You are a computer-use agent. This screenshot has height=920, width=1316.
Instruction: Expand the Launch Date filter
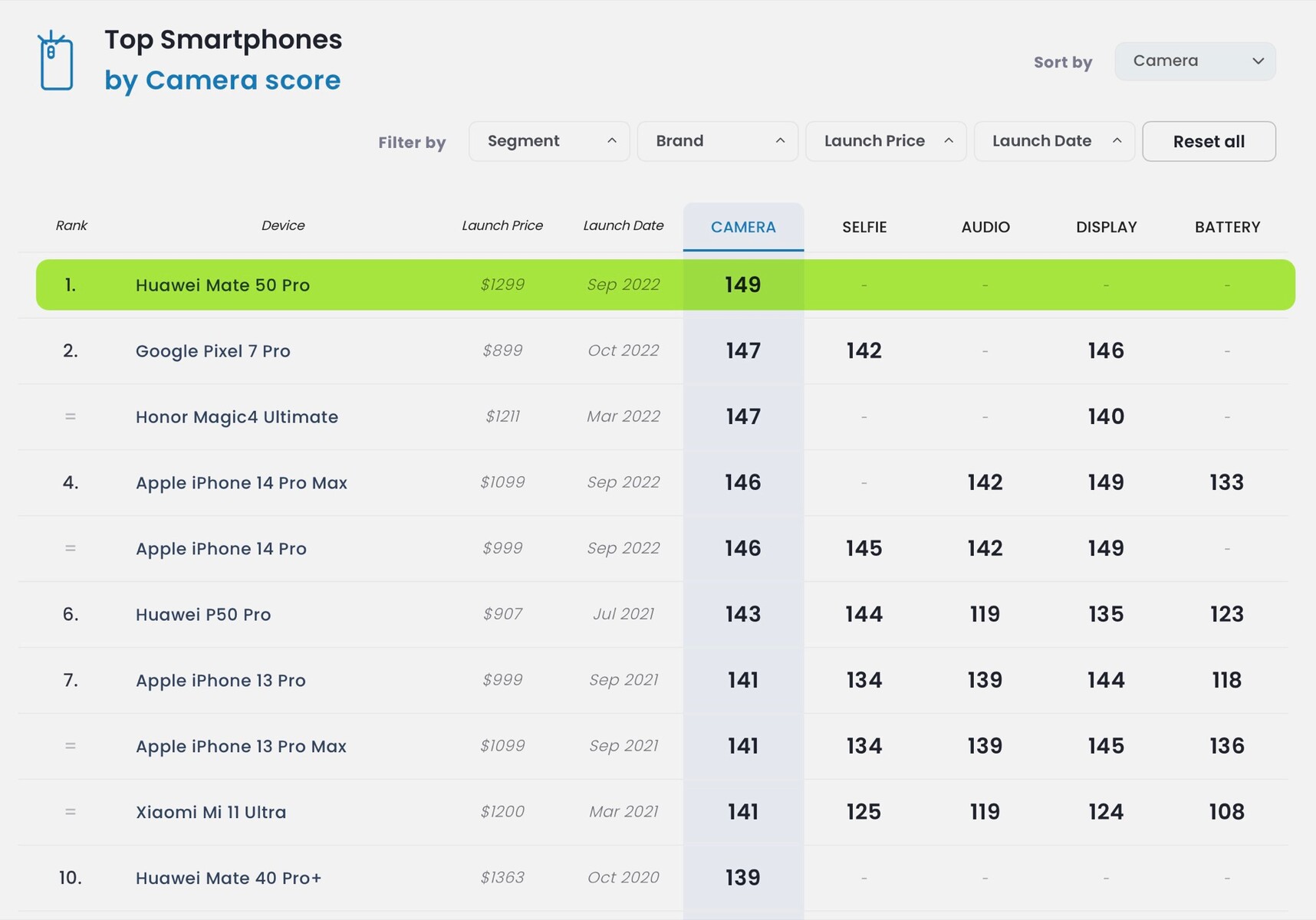(x=1054, y=141)
